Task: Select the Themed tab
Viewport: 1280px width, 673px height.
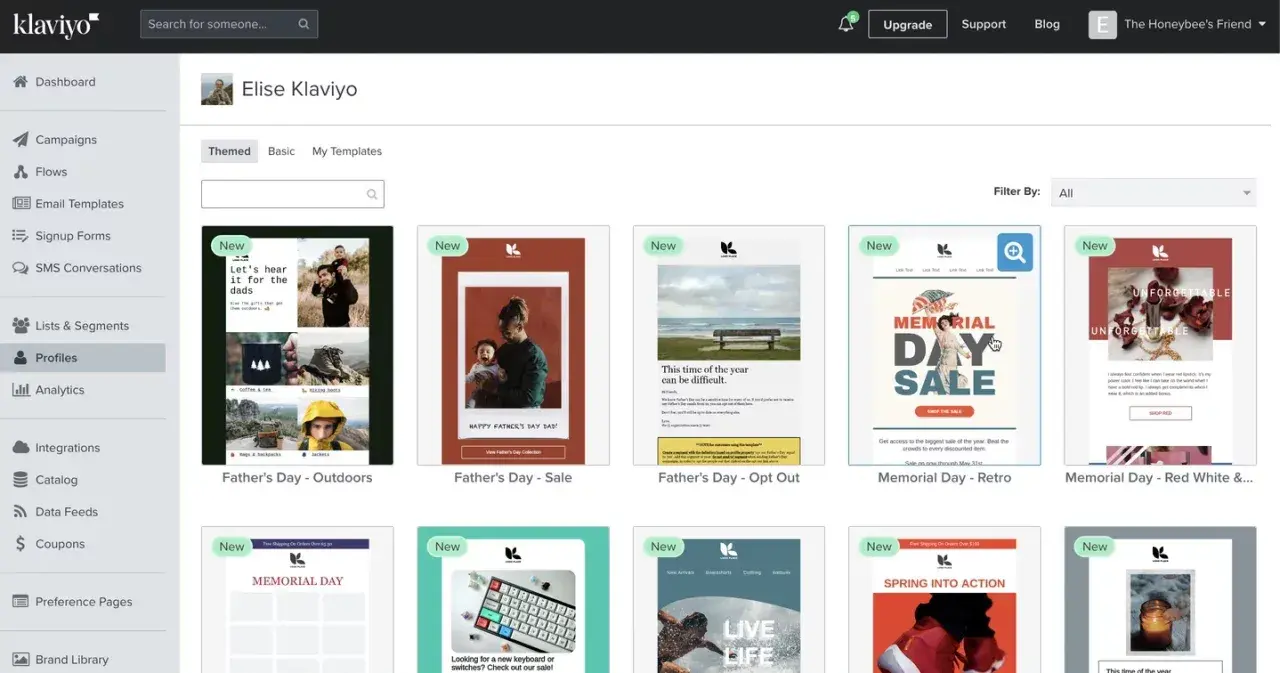Action: 229,151
